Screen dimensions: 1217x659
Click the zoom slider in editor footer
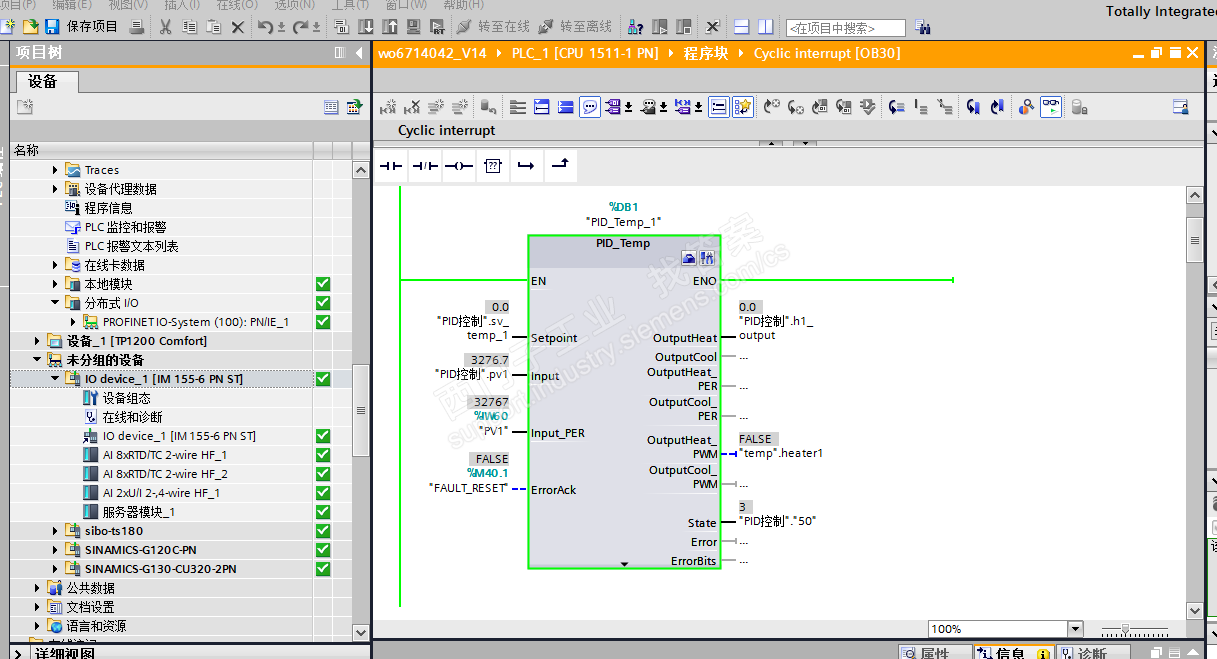[1126, 629]
